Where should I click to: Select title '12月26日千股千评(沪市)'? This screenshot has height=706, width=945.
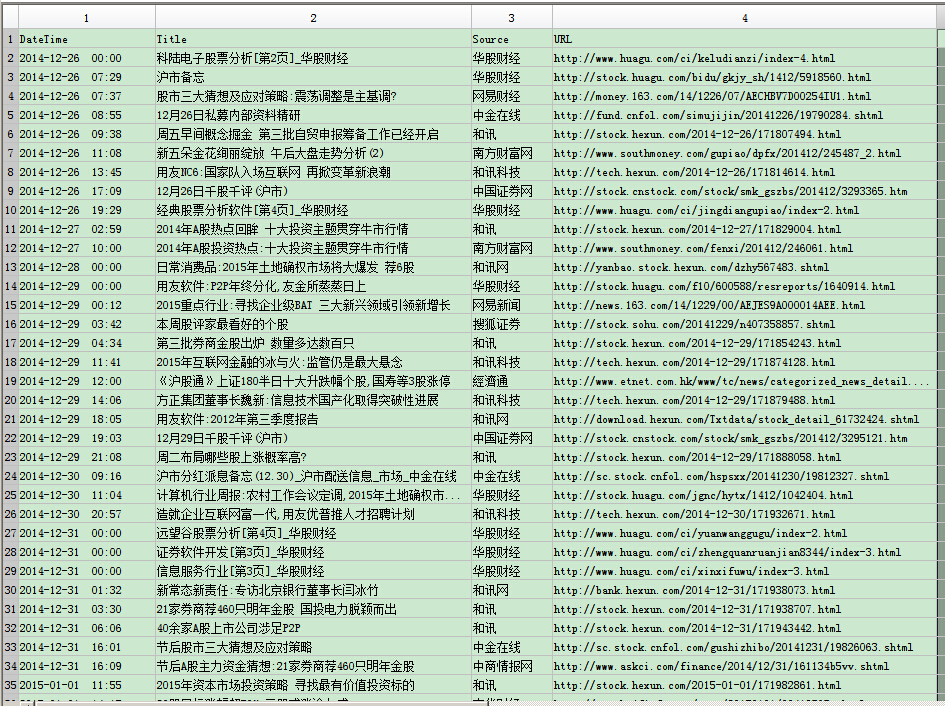click(313, 191)
